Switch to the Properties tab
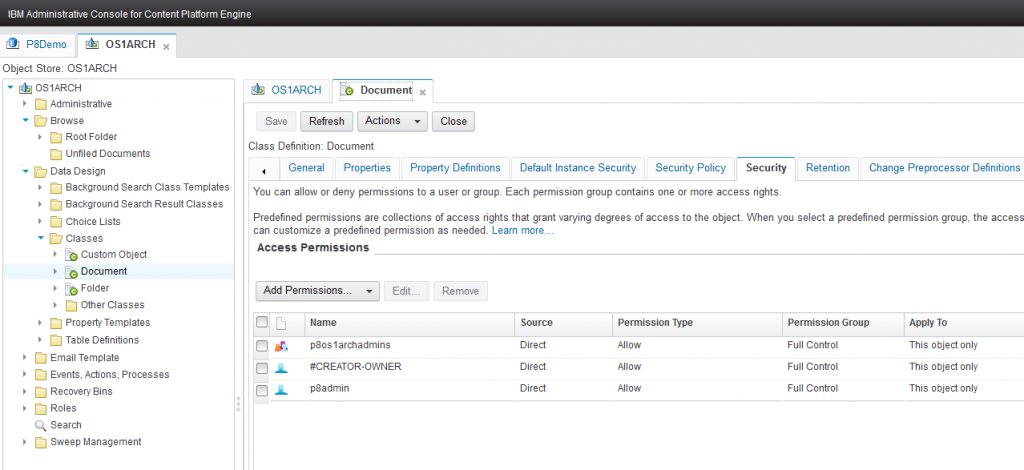The height and width of the screenshot is (470, 1024). pyautogui.click(x=367, y=168)
